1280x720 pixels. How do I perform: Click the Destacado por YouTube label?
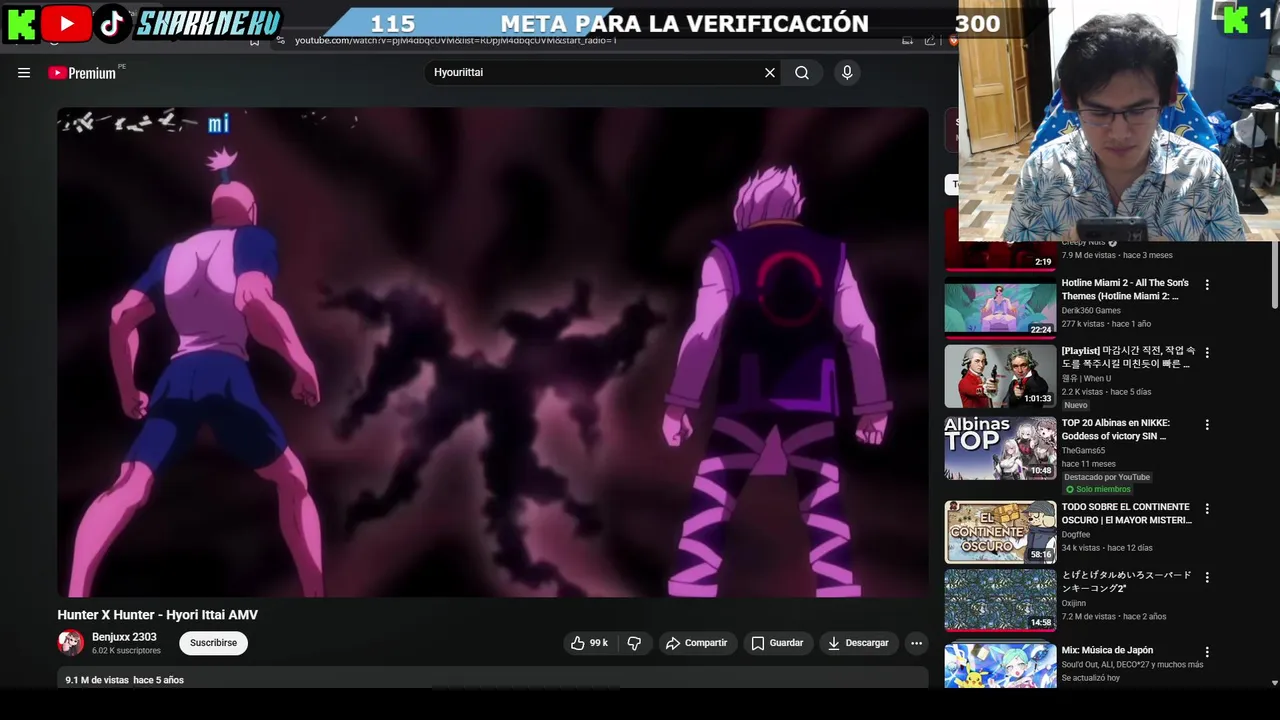[1107, 477]
